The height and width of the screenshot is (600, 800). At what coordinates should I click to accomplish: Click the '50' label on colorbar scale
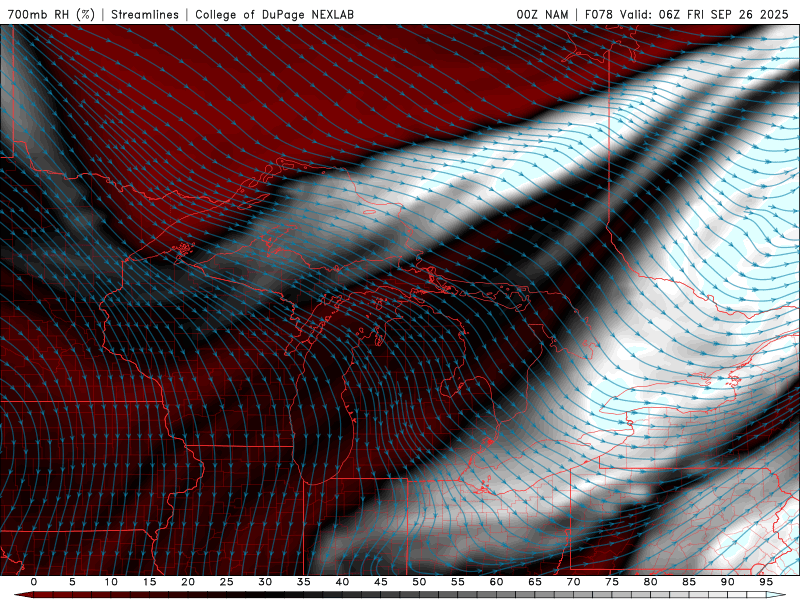[419, 582]
